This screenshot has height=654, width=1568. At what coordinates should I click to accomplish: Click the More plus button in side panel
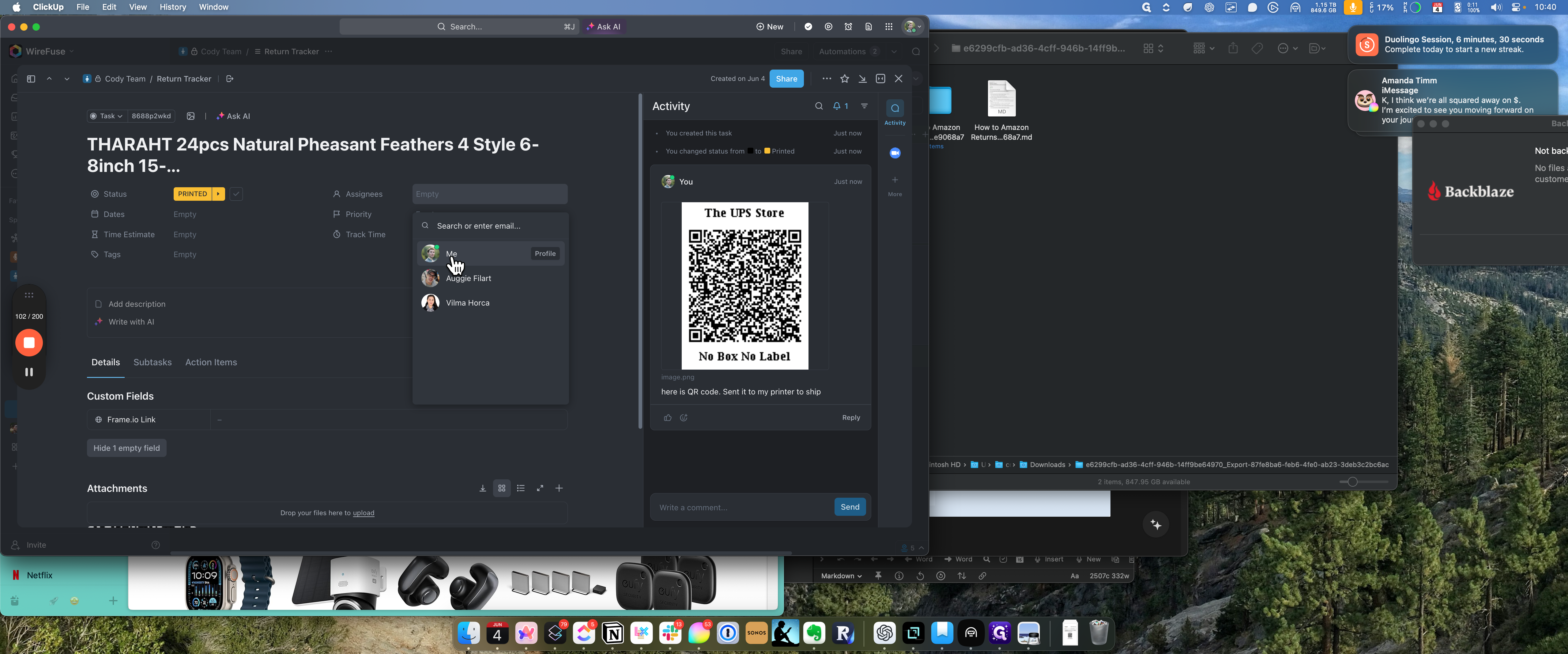click(x=895, y=185)
